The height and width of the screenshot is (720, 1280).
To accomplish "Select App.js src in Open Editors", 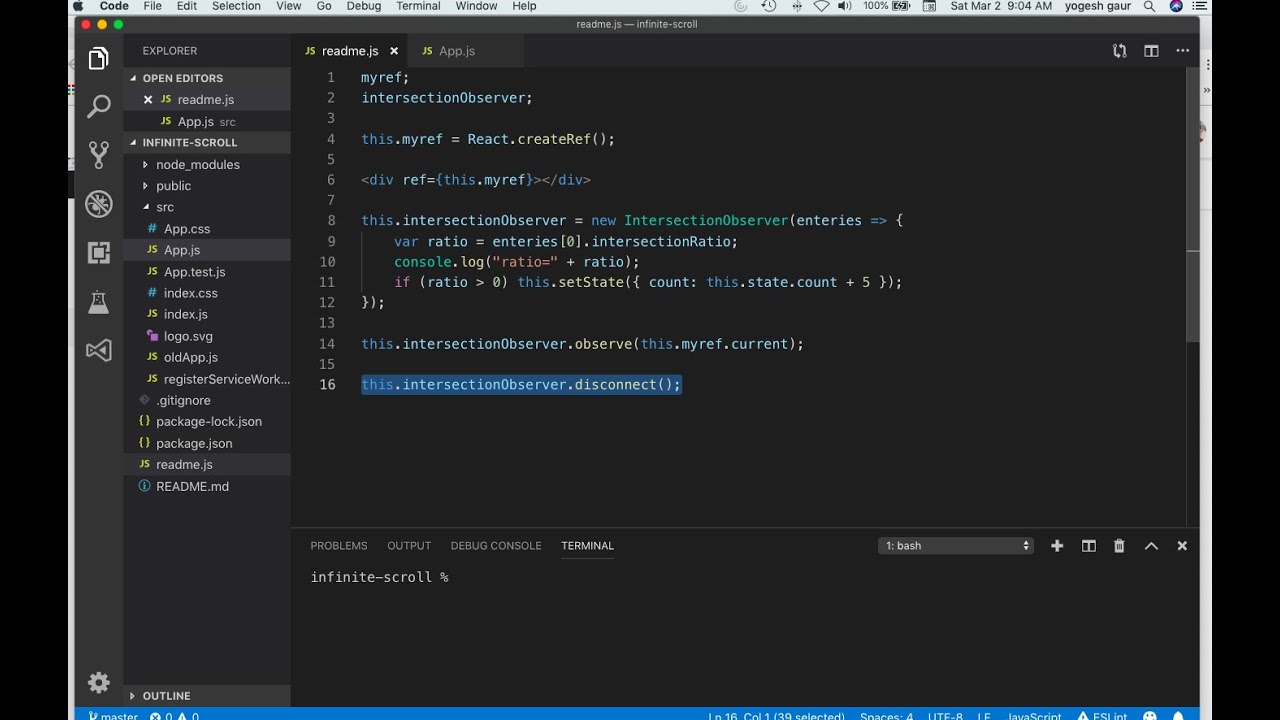I will [x=207, y=122].
